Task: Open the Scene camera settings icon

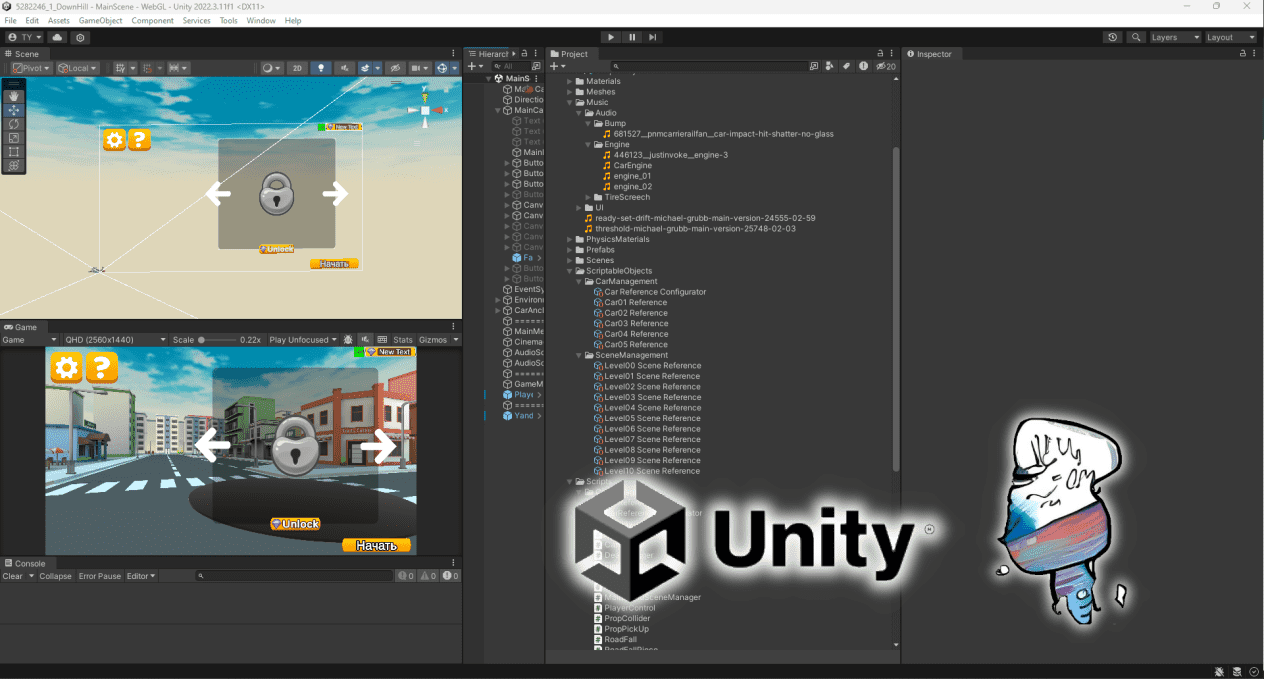Action: pos(419,68)
